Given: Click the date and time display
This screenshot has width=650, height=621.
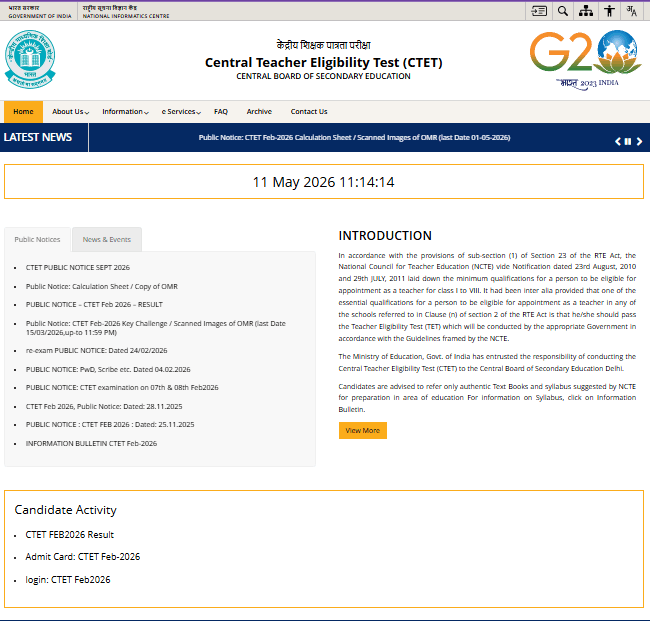Looking at the screenshot, I should 324,182.
